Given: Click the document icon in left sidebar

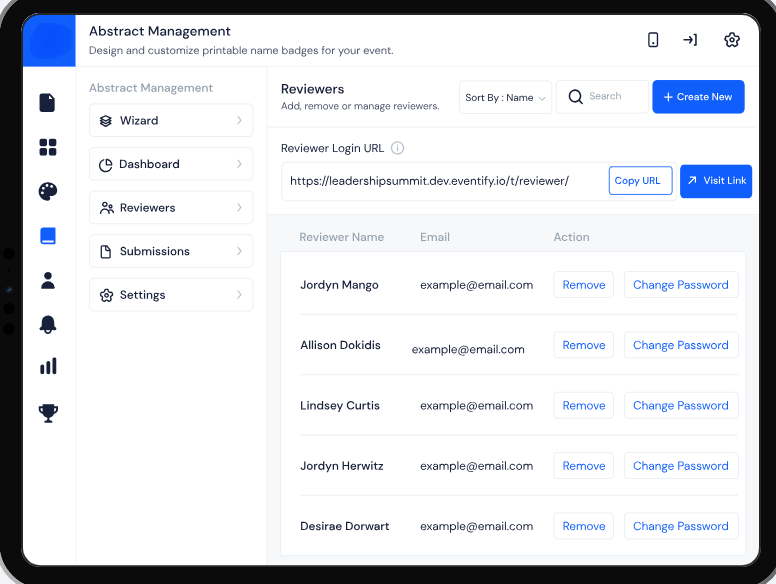Looking at the screenshot, I should click(48, 103).
